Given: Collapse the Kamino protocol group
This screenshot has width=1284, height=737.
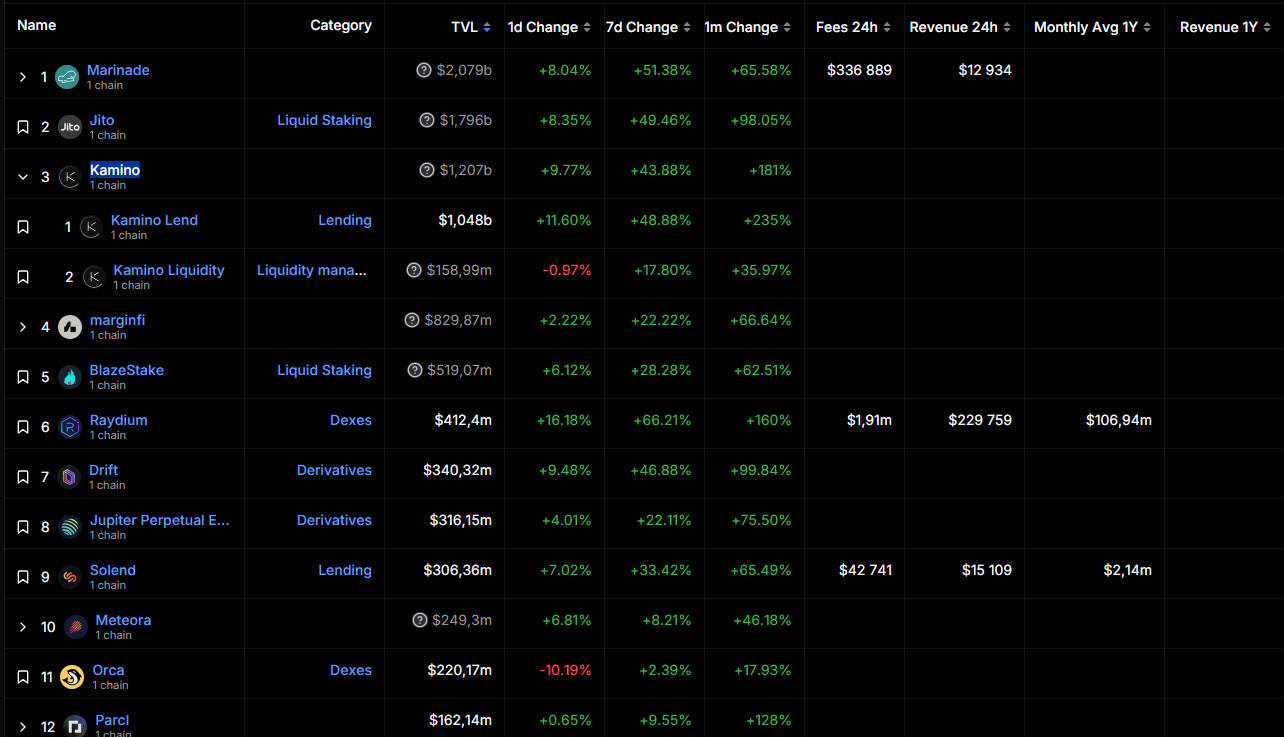Looking at the screenshot, I should click(x=23, y=177).
